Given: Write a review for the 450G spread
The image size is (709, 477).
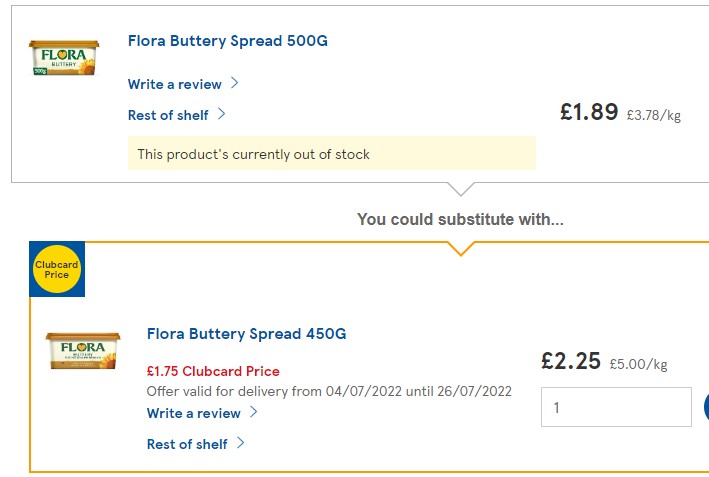Looking at the screenshot, I should click(194, 413).
